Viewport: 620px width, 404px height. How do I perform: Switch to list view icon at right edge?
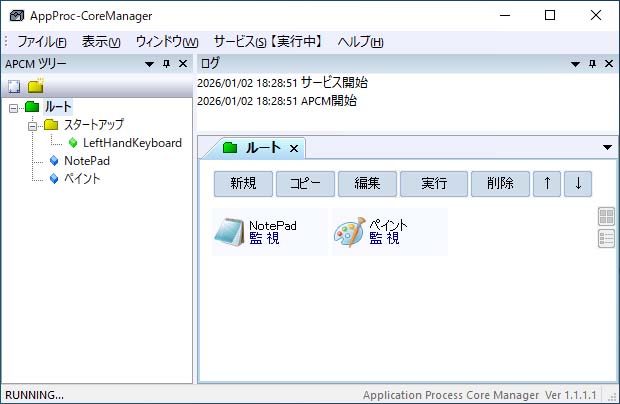coord(605,238)
